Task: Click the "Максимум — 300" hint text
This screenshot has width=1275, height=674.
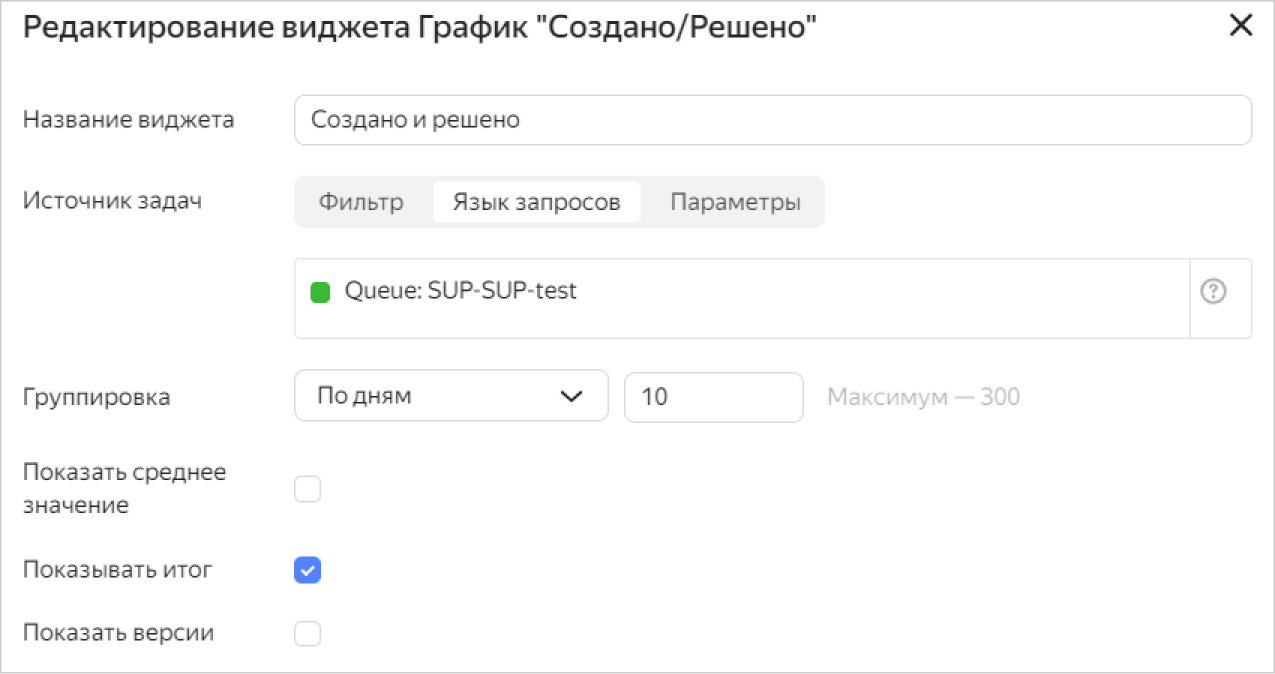Action: tap(923, 397)
